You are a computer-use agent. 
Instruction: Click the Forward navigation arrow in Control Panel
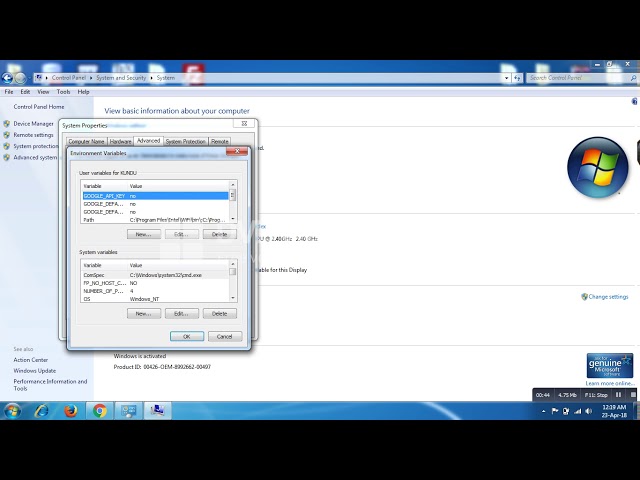coord(20,78)
